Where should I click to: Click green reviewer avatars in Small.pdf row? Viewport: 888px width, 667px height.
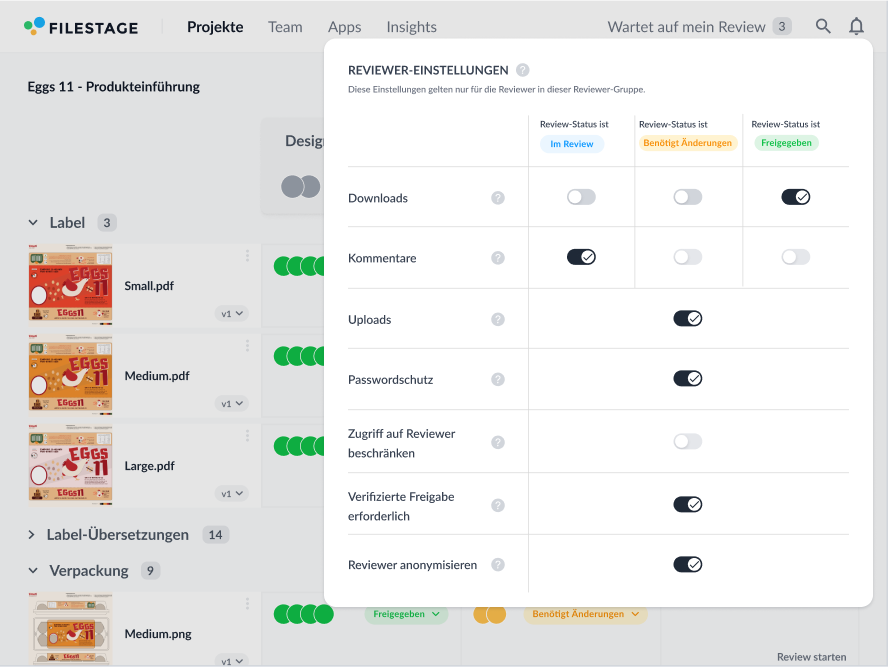(299, 266)
